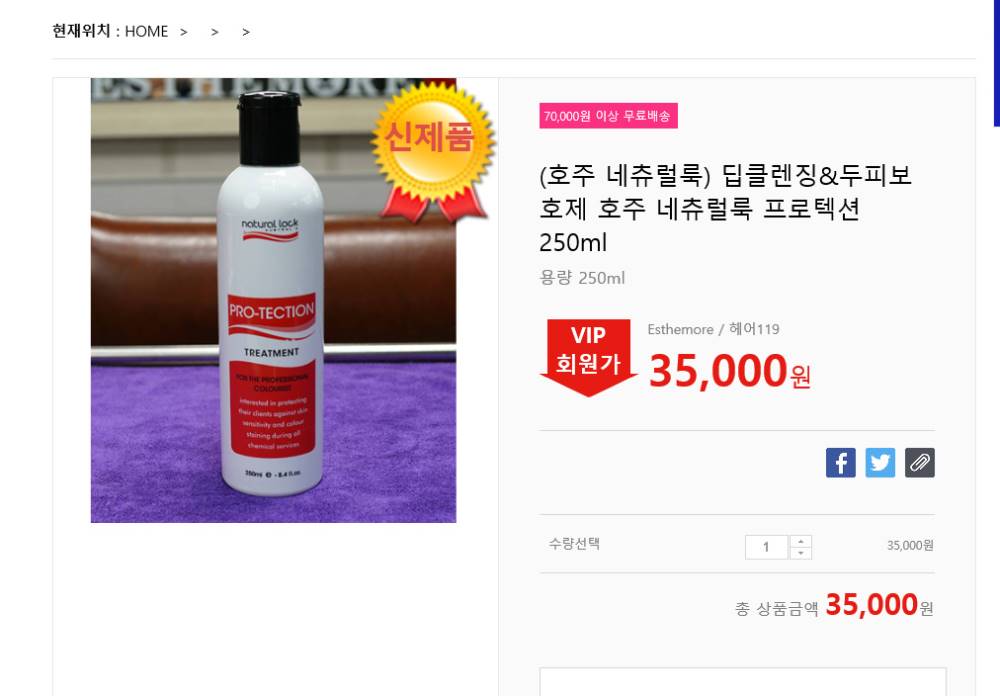Screen dimensions: 1000x696
Task: Click the 용량 250ml capacity text
Action: pyautogui.click(x=582, y=278)
